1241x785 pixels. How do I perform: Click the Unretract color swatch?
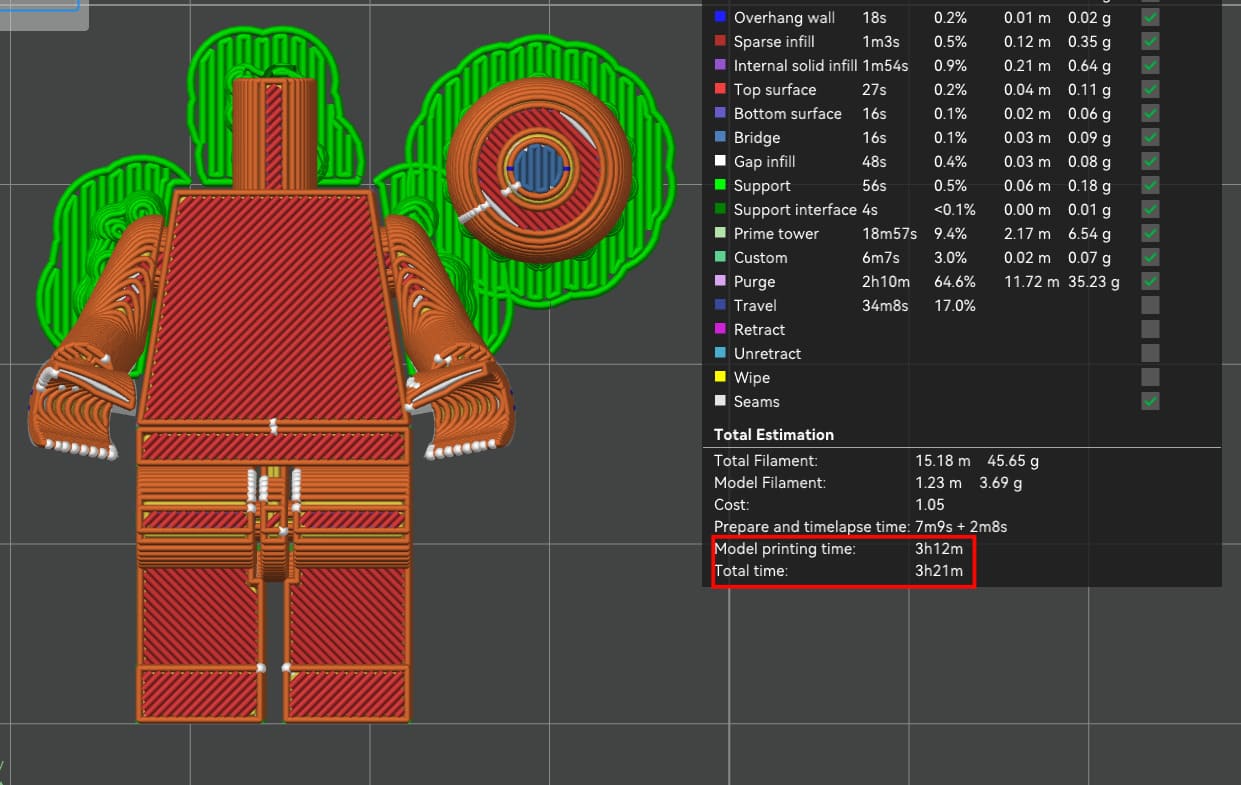[x=720, y=353]
